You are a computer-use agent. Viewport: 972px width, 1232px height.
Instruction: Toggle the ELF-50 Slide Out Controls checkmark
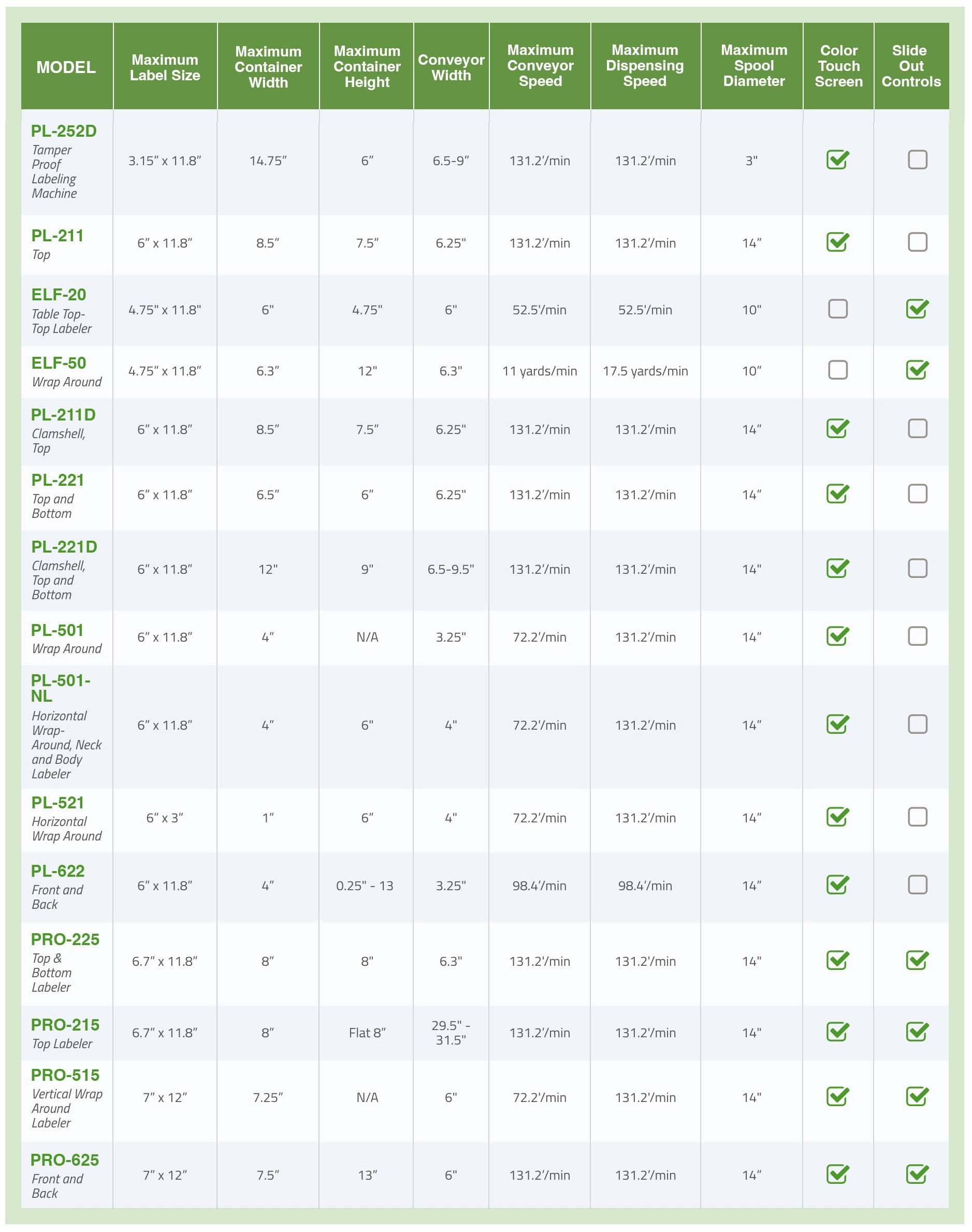[x=917, y=370]
